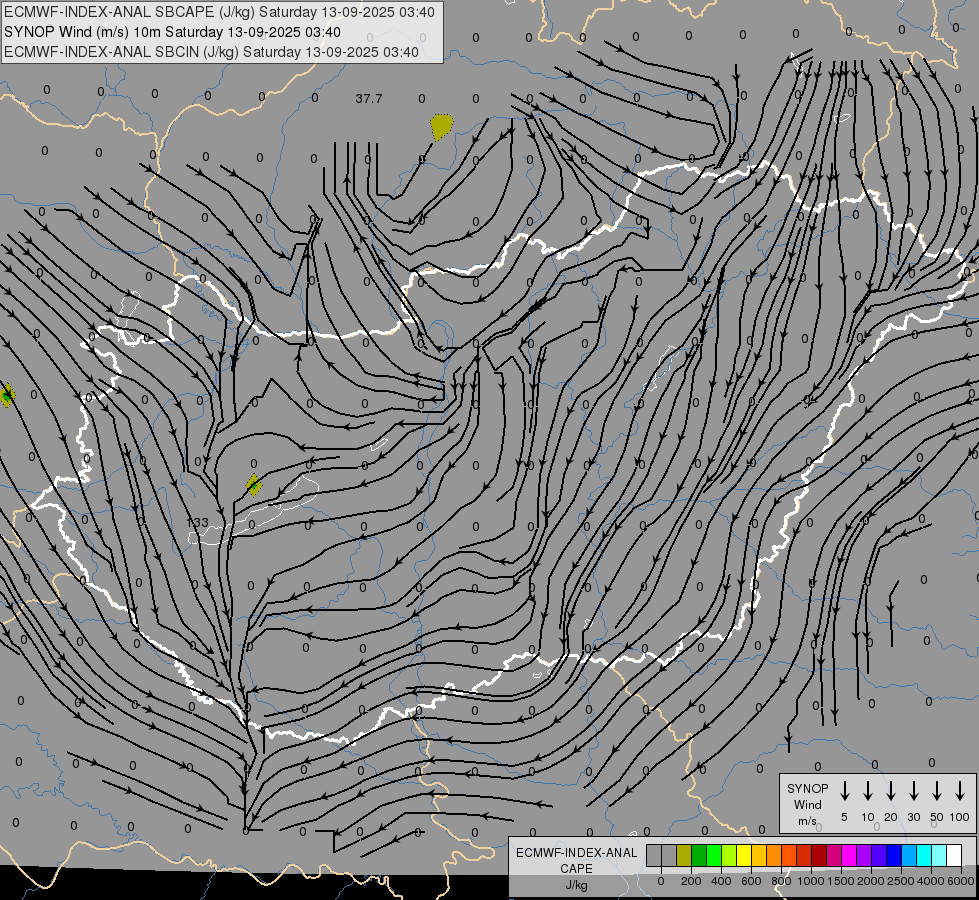This screenshot has height=900, width=979.
Task: Select the pure blue CAPE legend swatch
Action: click(x=894, y=855)
